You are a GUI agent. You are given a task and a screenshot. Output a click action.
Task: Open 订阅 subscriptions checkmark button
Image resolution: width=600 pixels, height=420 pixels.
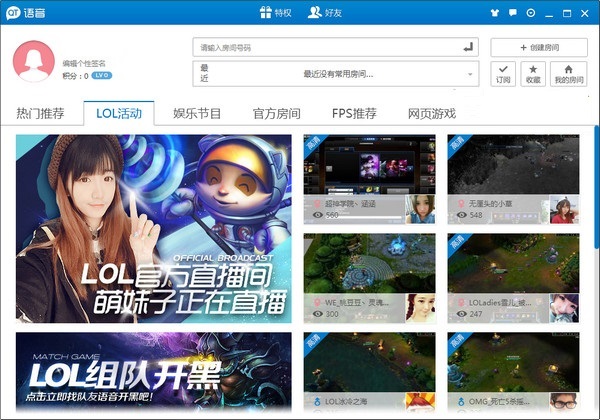tap(503, 74)
